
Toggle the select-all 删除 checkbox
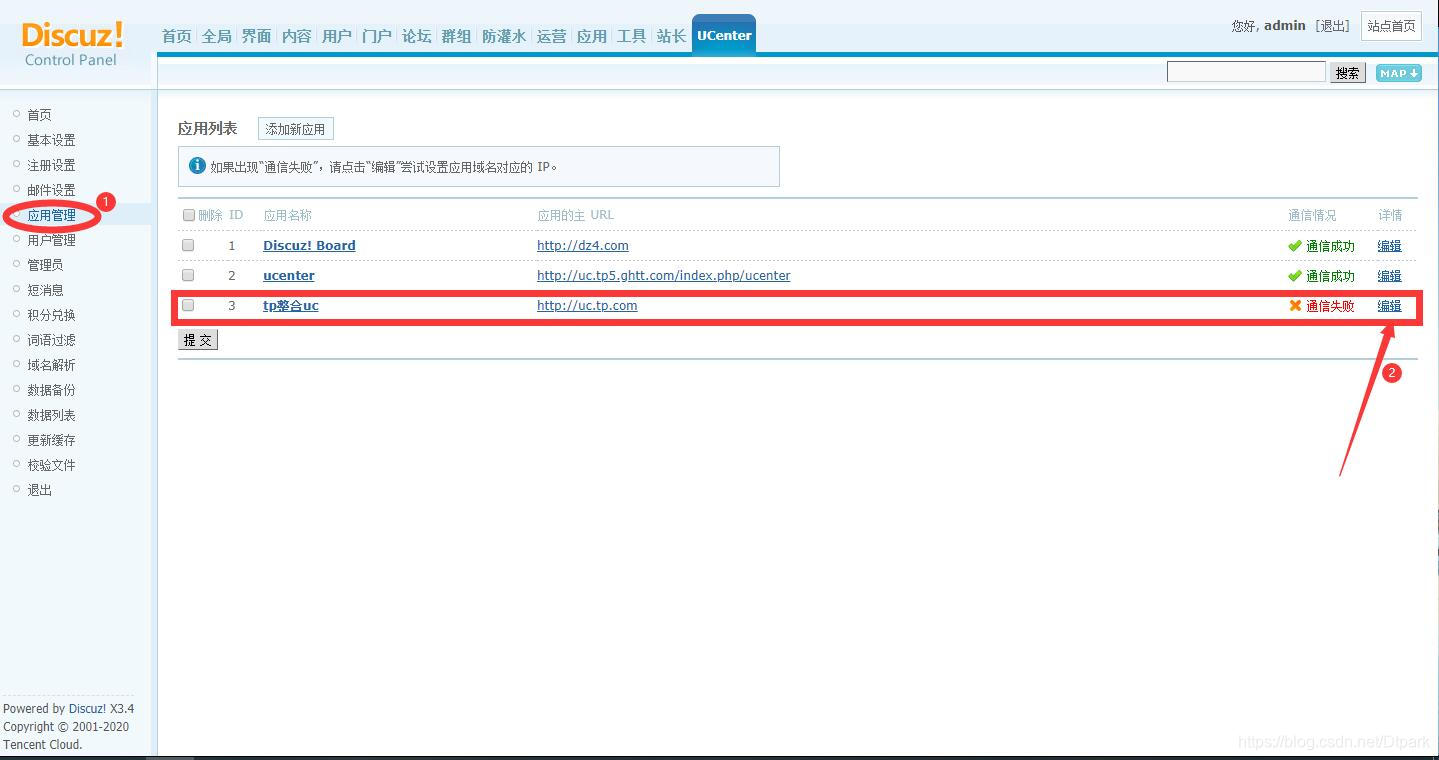click(188, 214)
